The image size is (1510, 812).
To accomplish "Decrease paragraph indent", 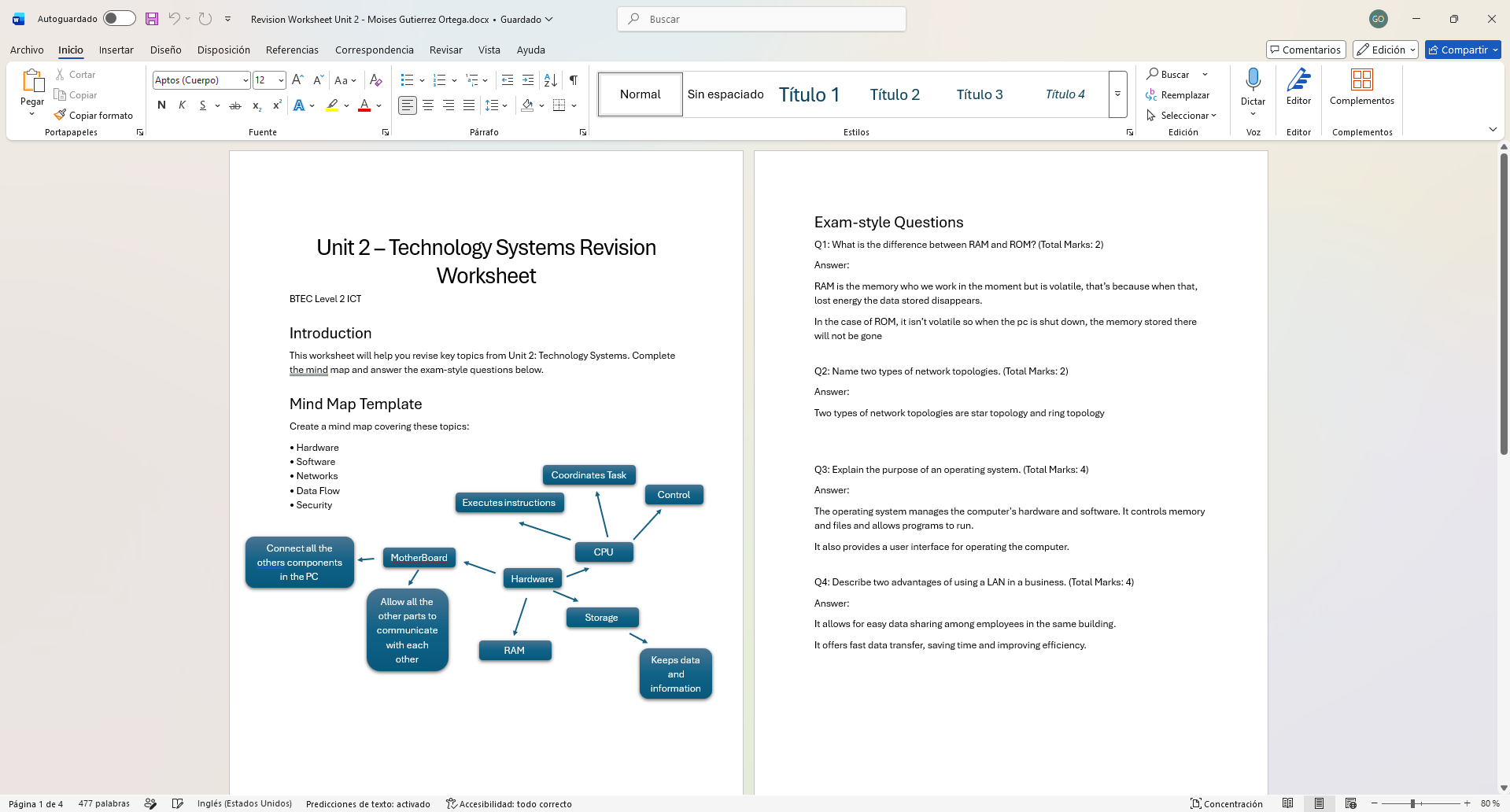I will (x=508, y=79).
